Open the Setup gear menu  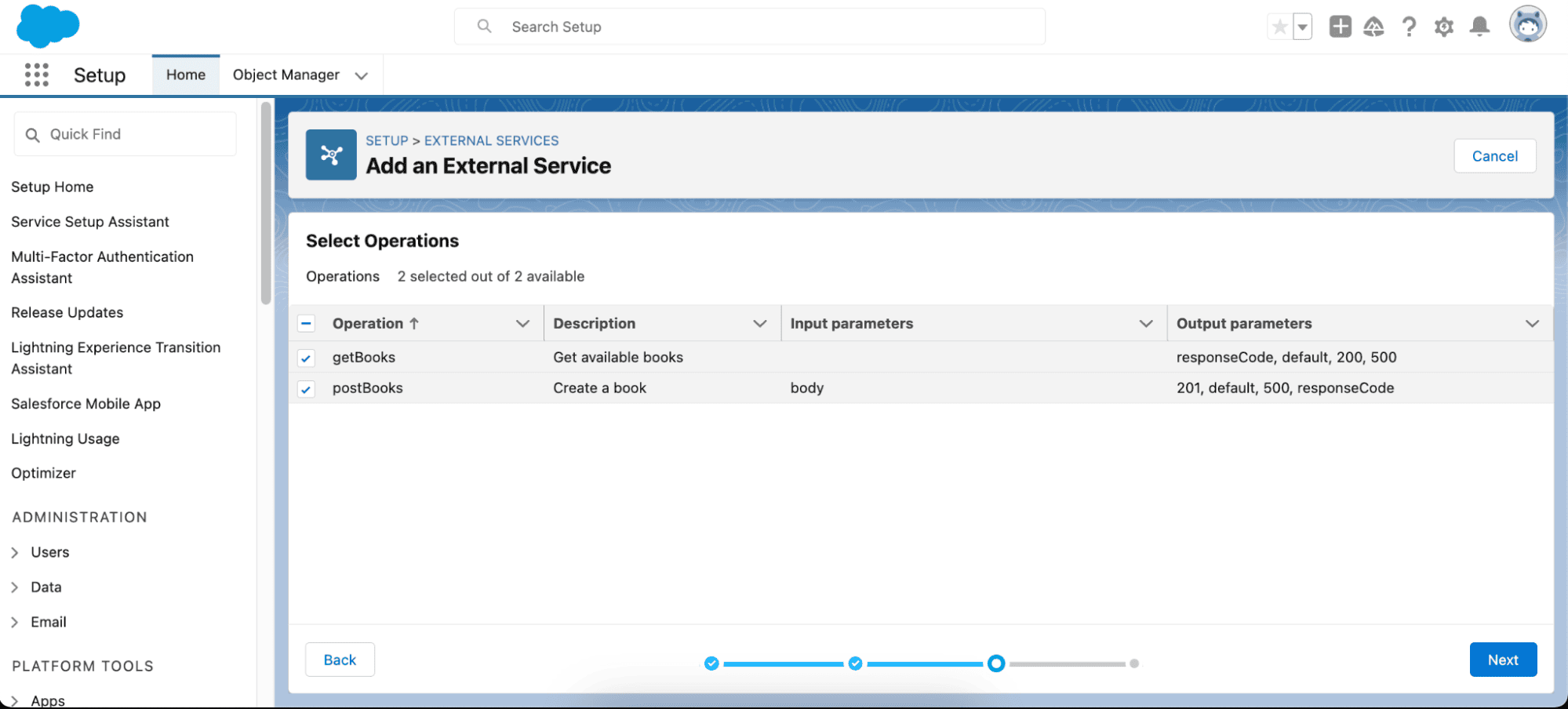pyautogui.click(x=1443, y=27)
